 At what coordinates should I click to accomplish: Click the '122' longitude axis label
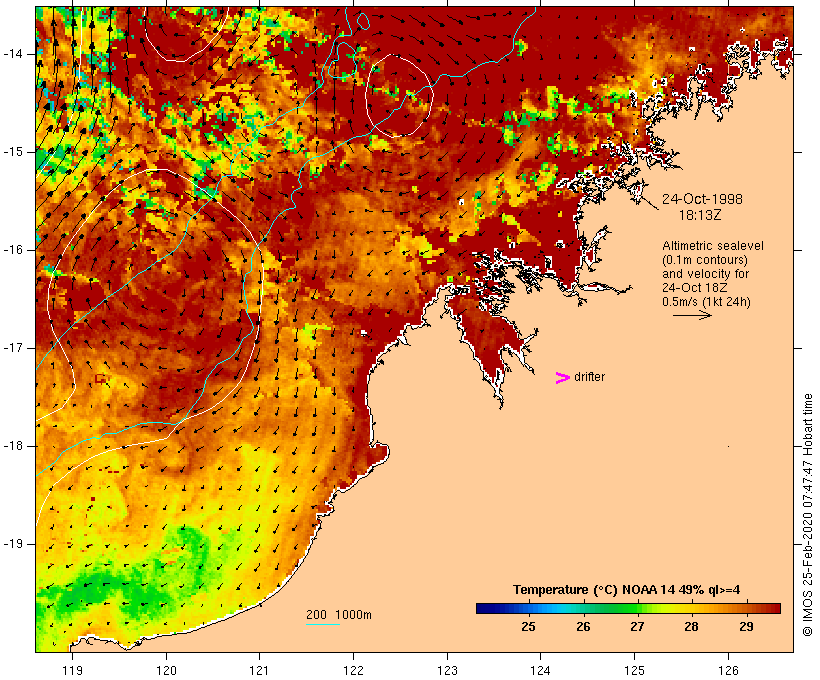(x=354, y=670)
